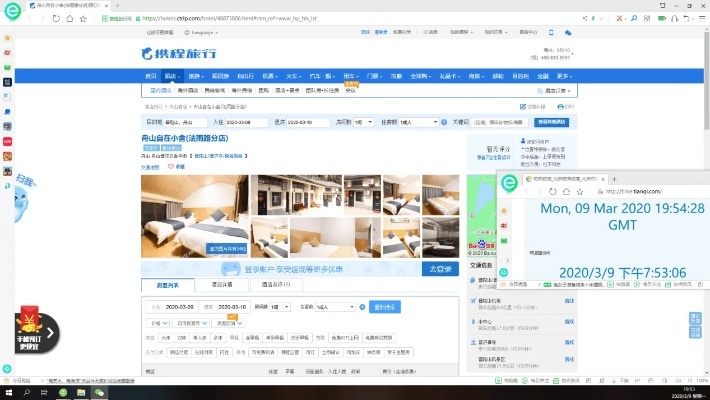Click the Baidu map thumbnail beside hotel photos

(x=482, y=216)
